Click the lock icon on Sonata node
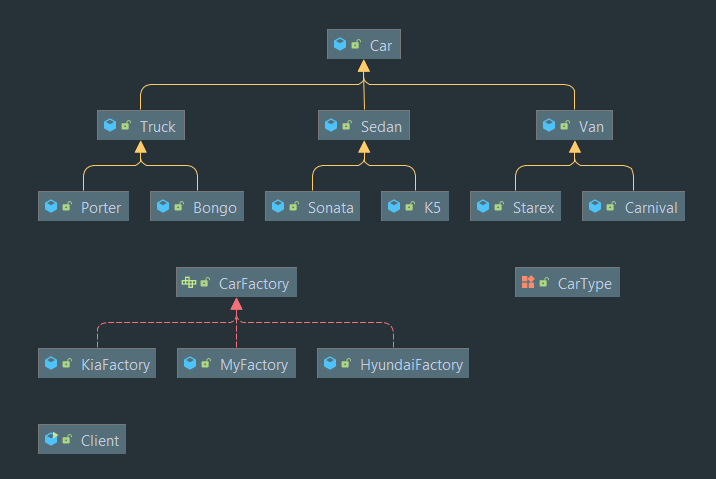The width and height of the screenshot is (716, 479). pos(294,206)
